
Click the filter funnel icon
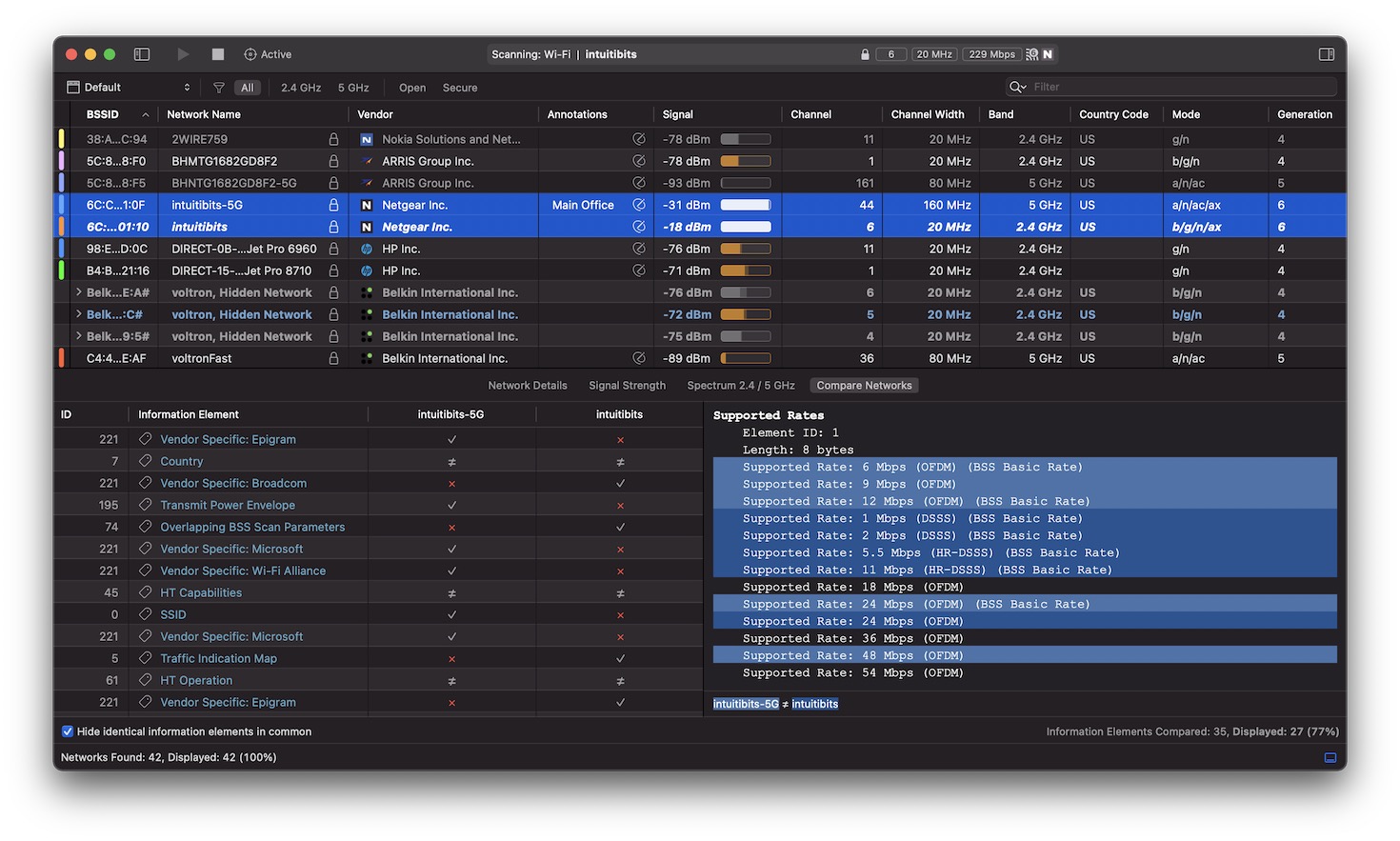[219, 88]
